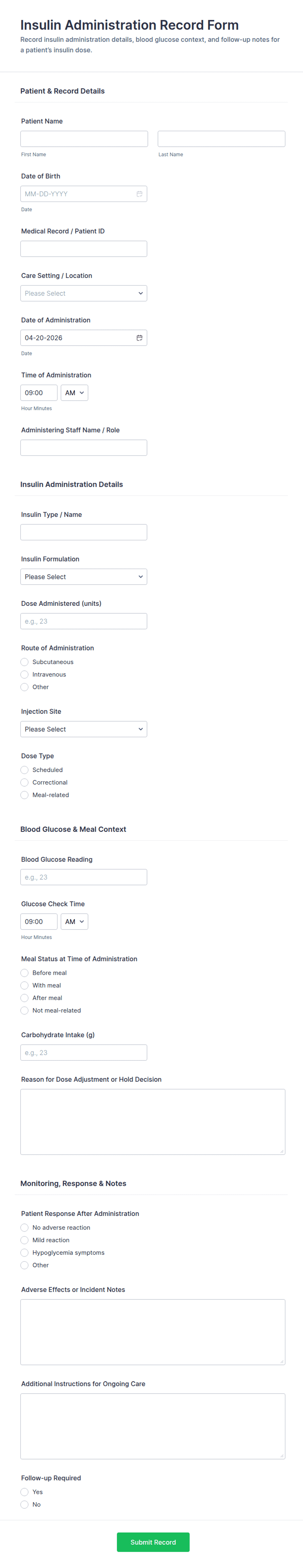Open the Insulin Formulation dropdown

84,576
